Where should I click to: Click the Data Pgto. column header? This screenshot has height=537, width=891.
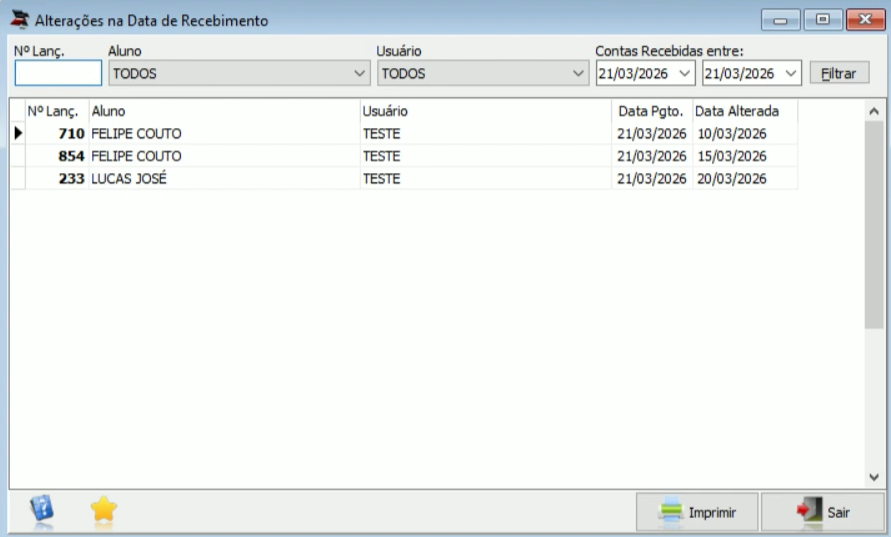[652, 111]
